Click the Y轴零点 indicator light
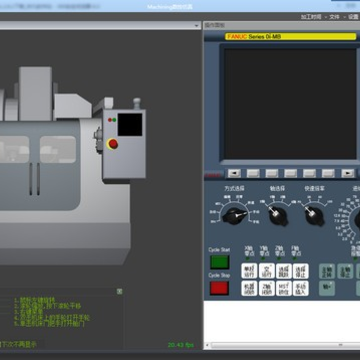360x360 pixels. pyautogui.click(x=264, y=258)
